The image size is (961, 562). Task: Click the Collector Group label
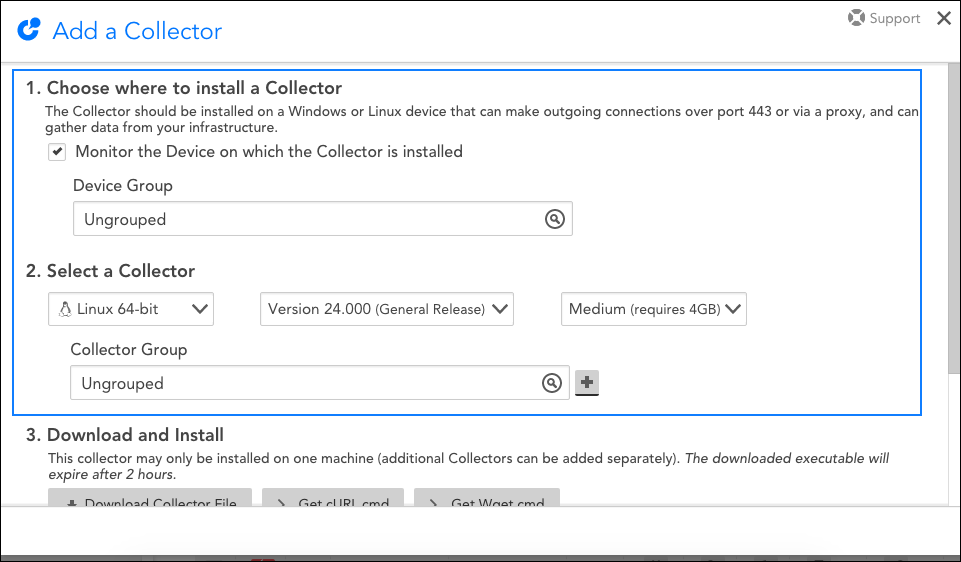pyautogui.click(x=129, y=349)
